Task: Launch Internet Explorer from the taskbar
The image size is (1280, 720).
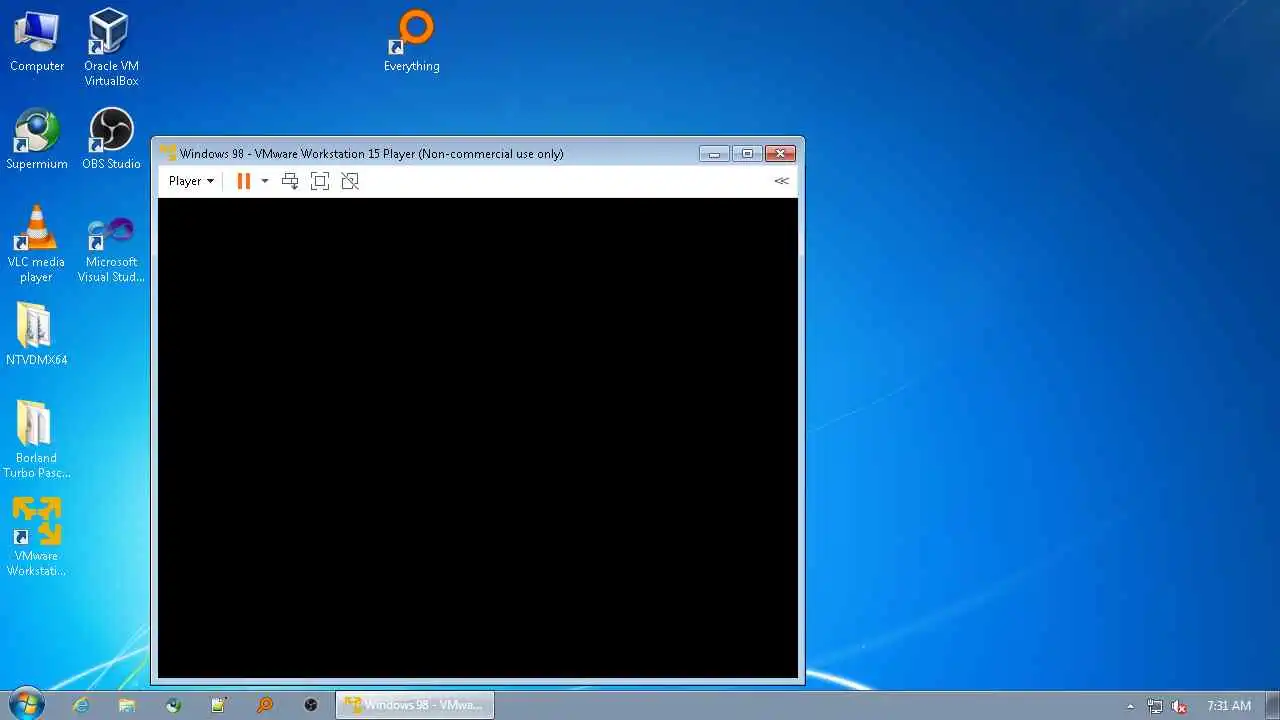Action: click(81, 705)
